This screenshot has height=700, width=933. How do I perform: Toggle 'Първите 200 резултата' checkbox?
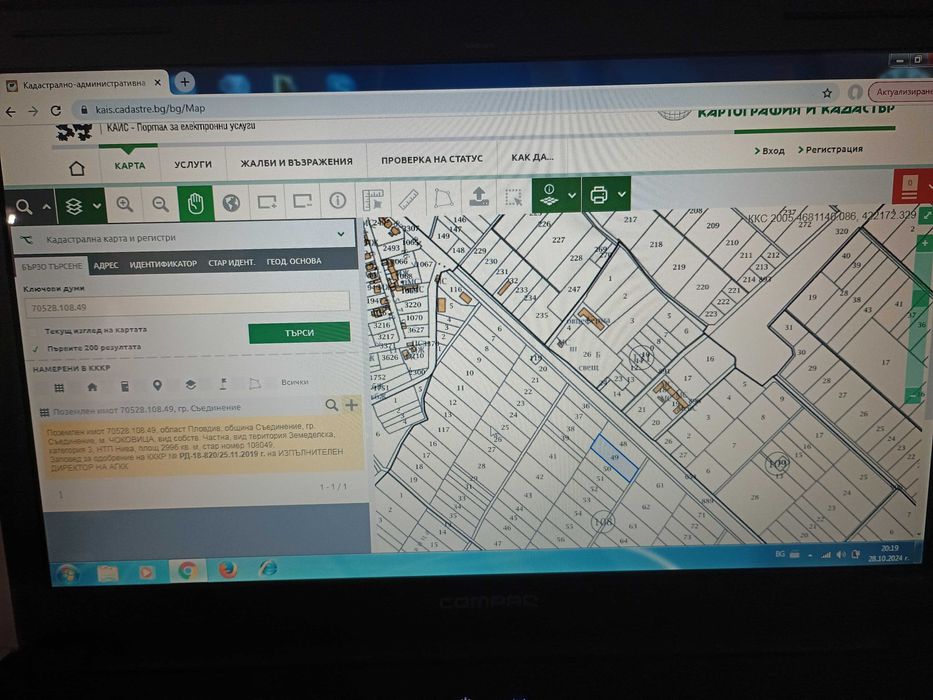click(36, 349)
